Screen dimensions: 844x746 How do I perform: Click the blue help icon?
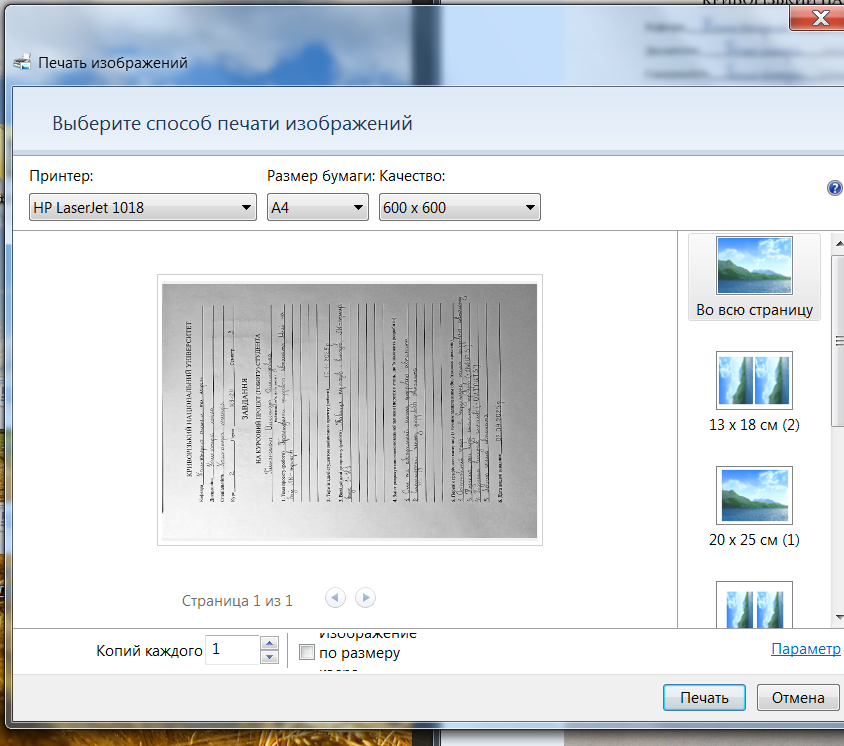coord(834,188)
